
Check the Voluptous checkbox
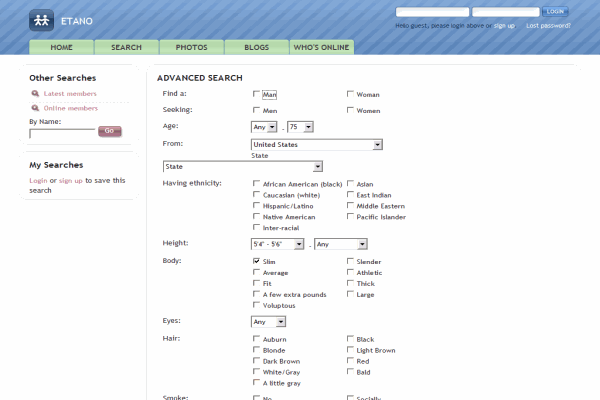[x=256, y=305]
